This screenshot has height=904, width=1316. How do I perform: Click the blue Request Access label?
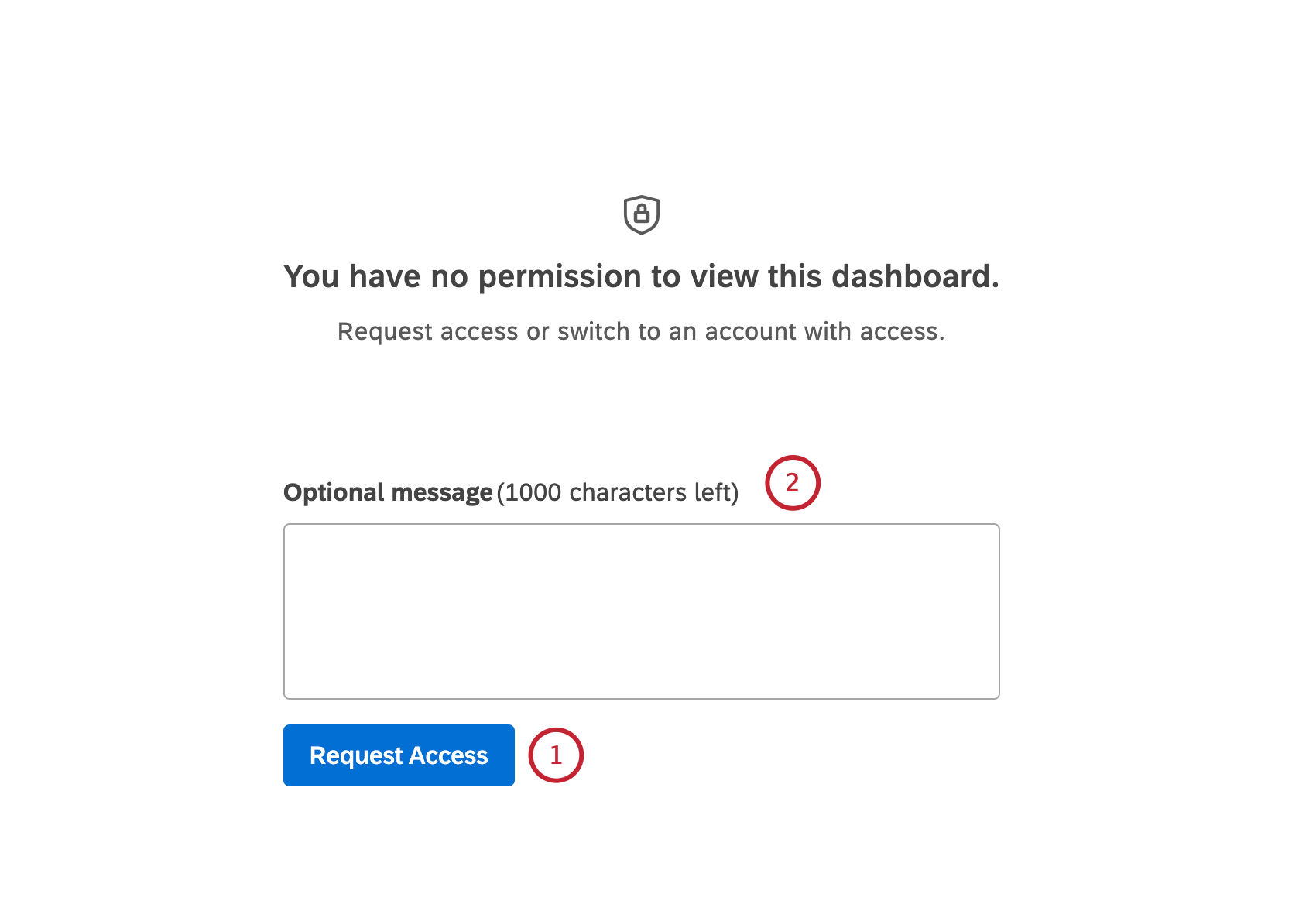[x=398, y=755]
